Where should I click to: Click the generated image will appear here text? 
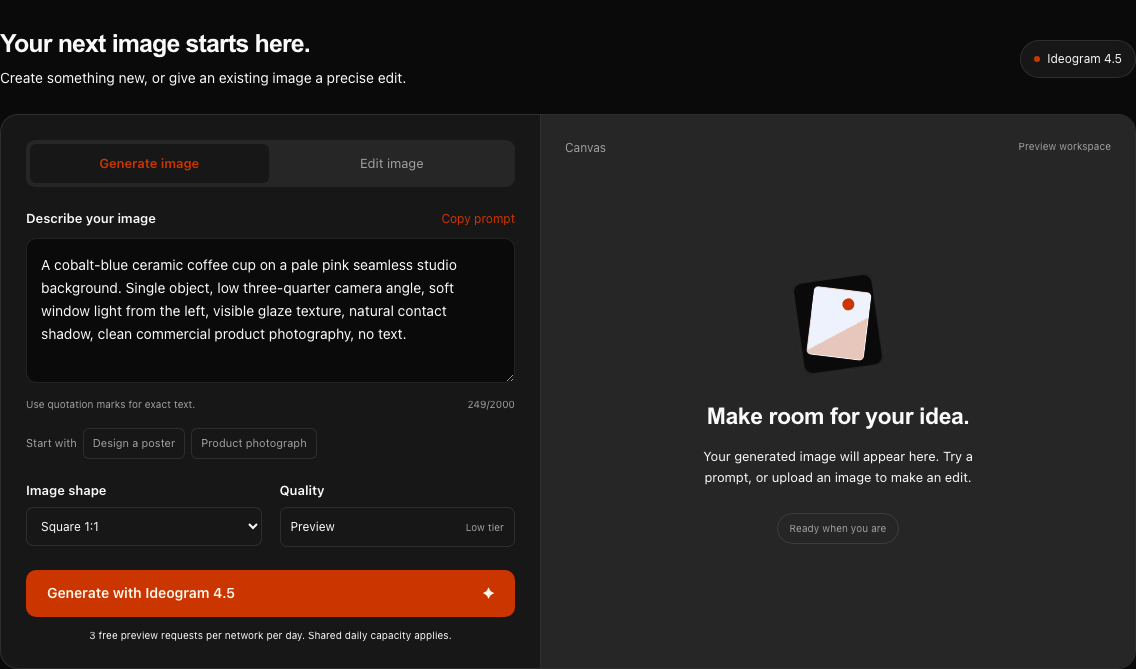coord(838,467)
